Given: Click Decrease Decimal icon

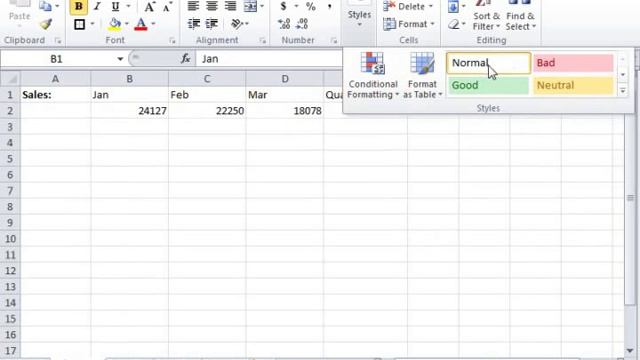Looking at the screenshot, I should click(x=302, y=24).
